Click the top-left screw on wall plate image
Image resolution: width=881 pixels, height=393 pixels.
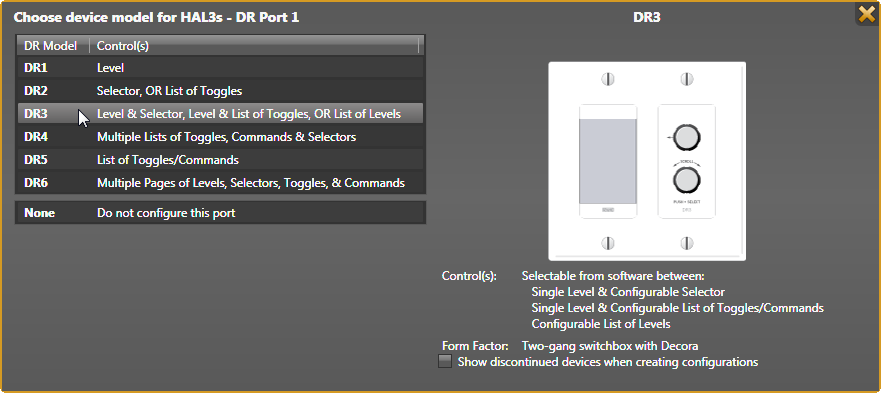coord(607,79)
